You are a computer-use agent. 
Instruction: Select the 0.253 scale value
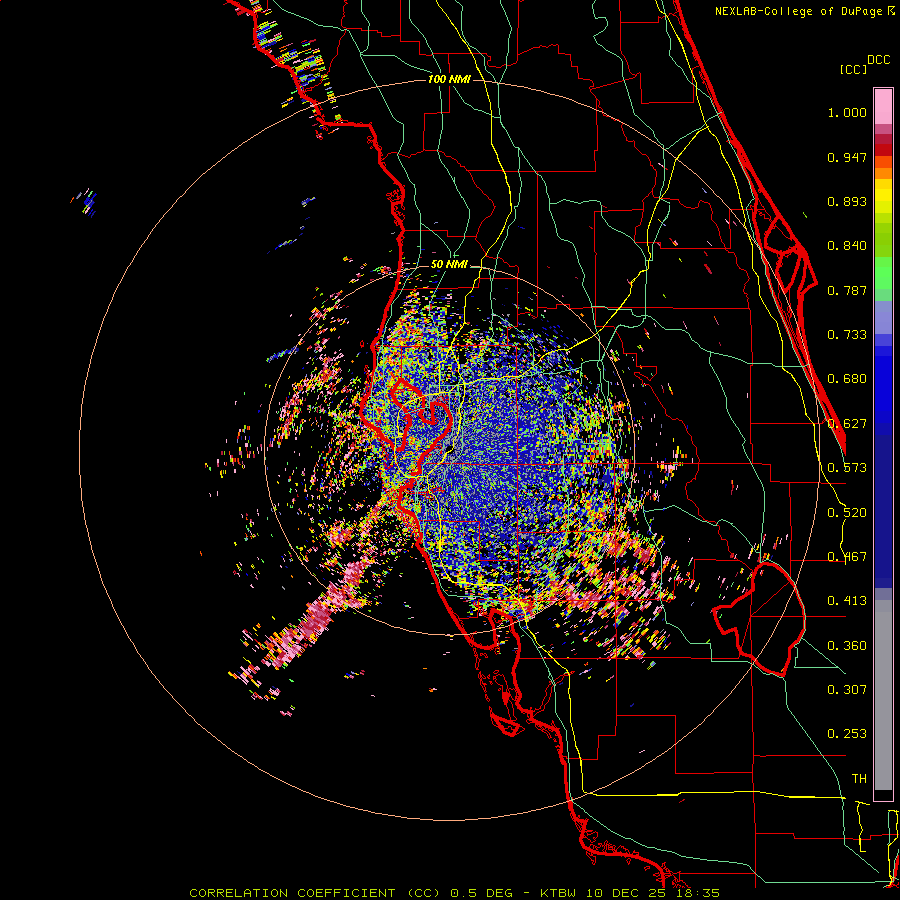[x=847, y=734]
